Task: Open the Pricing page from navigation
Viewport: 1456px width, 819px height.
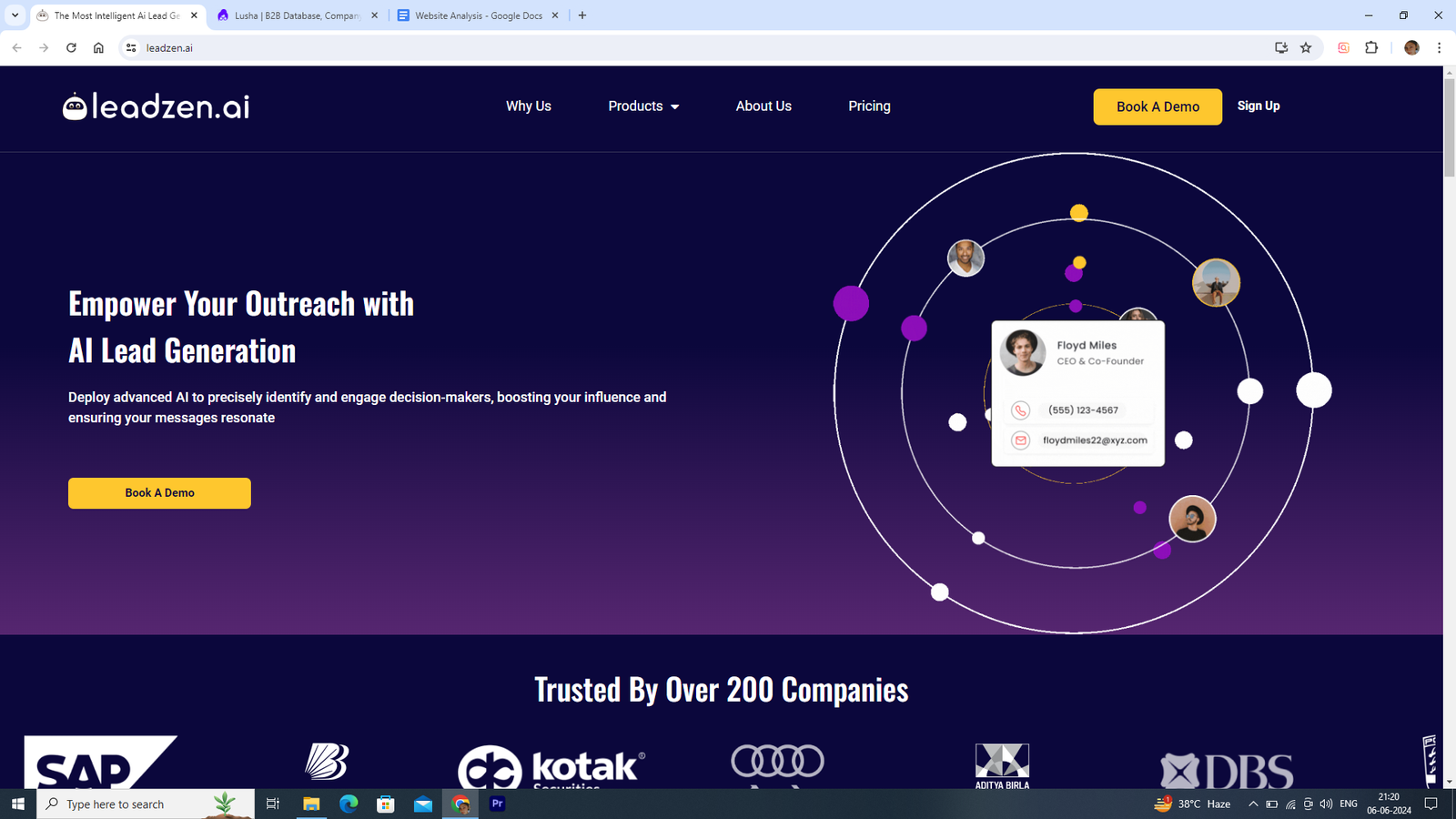Action: click(x=869, y=106)
